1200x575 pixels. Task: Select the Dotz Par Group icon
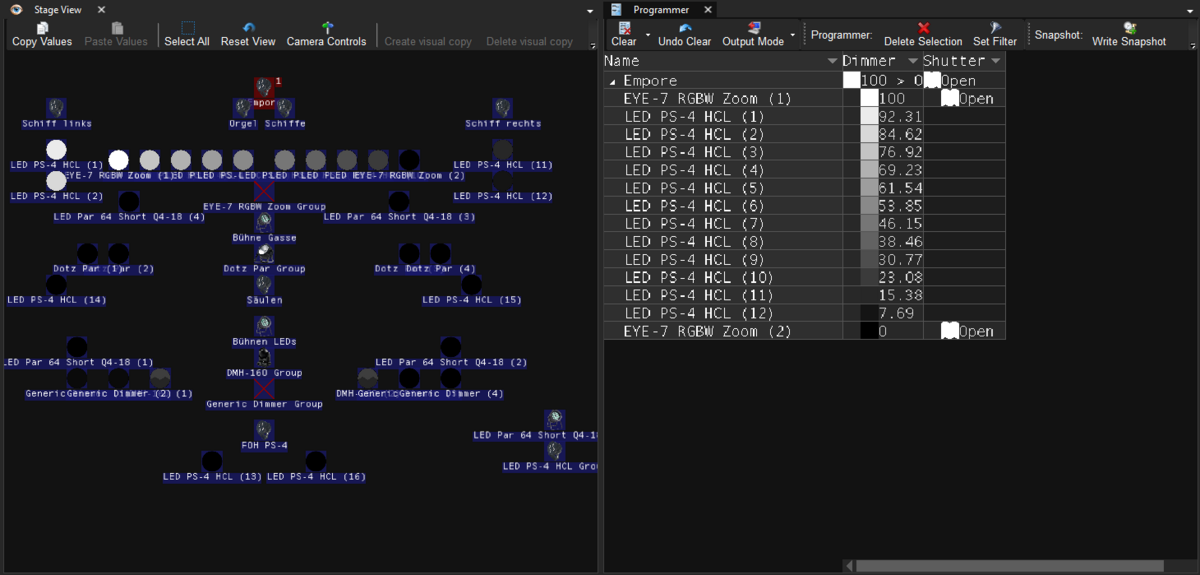click(264, 253)
